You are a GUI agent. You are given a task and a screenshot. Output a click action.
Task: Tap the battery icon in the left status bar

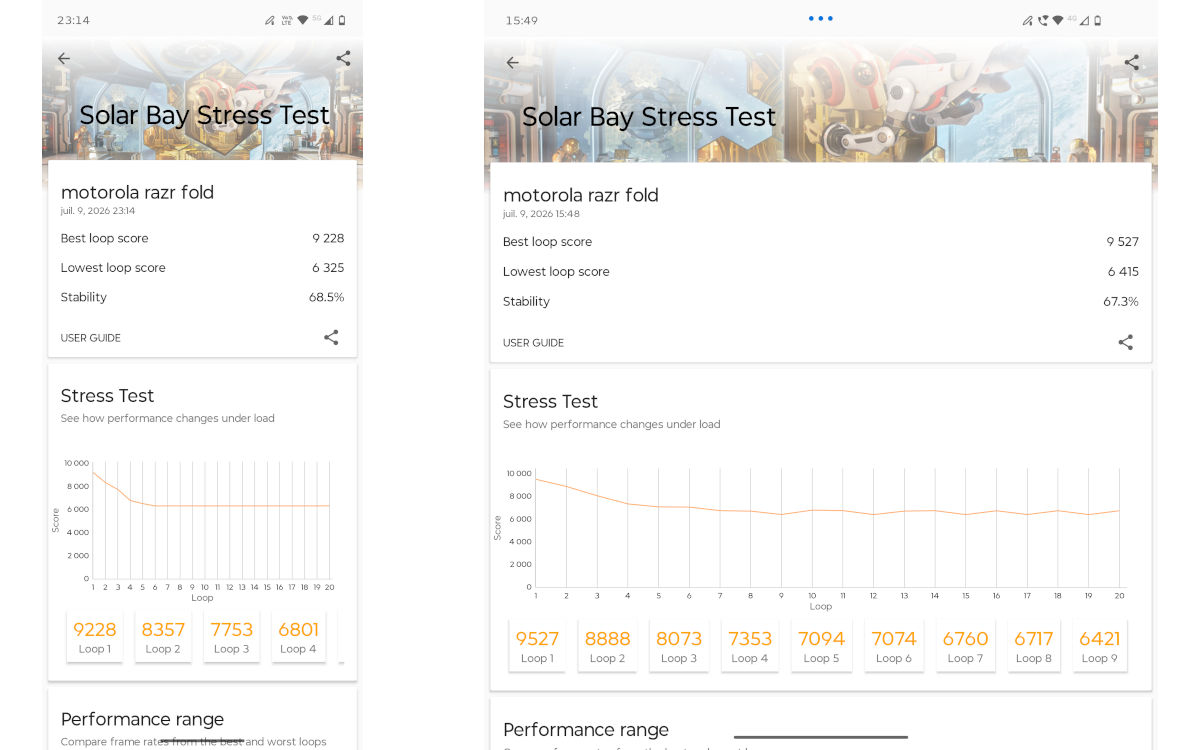(342, 20)
